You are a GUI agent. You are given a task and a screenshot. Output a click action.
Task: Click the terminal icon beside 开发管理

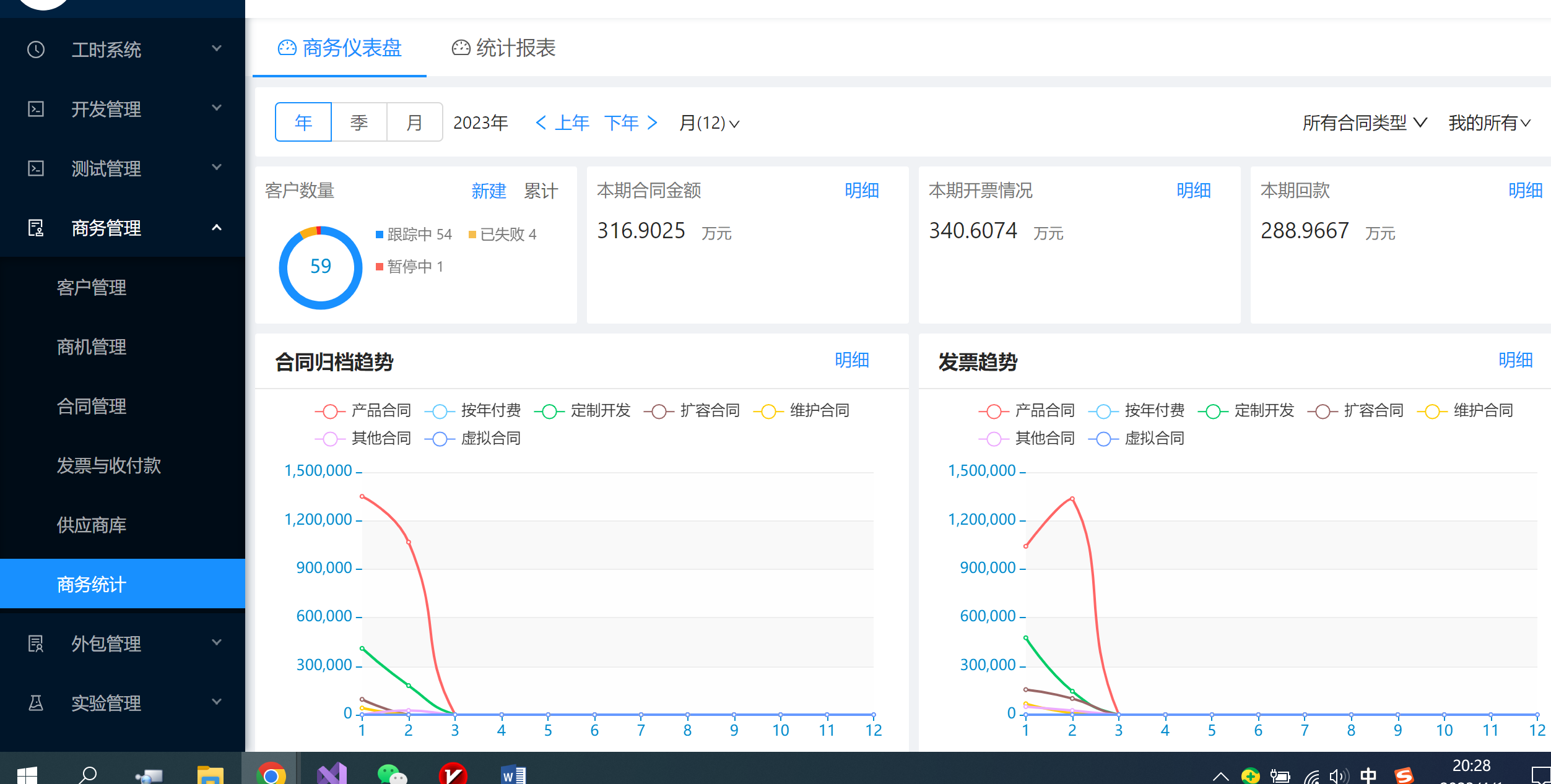[36, 109]
